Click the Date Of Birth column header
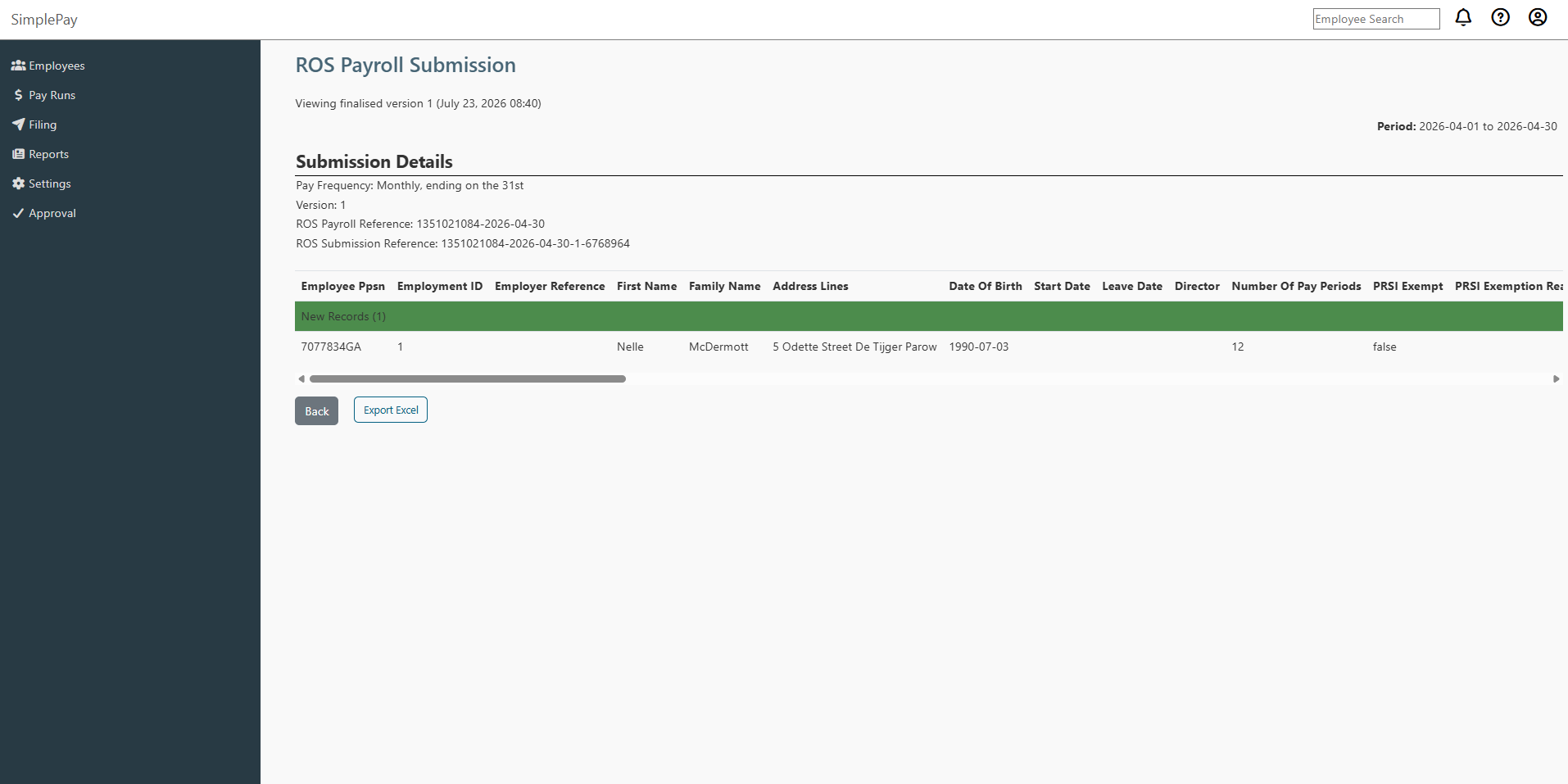The height and width of the screenshot is (784, 1568). (x=986, y=286)
